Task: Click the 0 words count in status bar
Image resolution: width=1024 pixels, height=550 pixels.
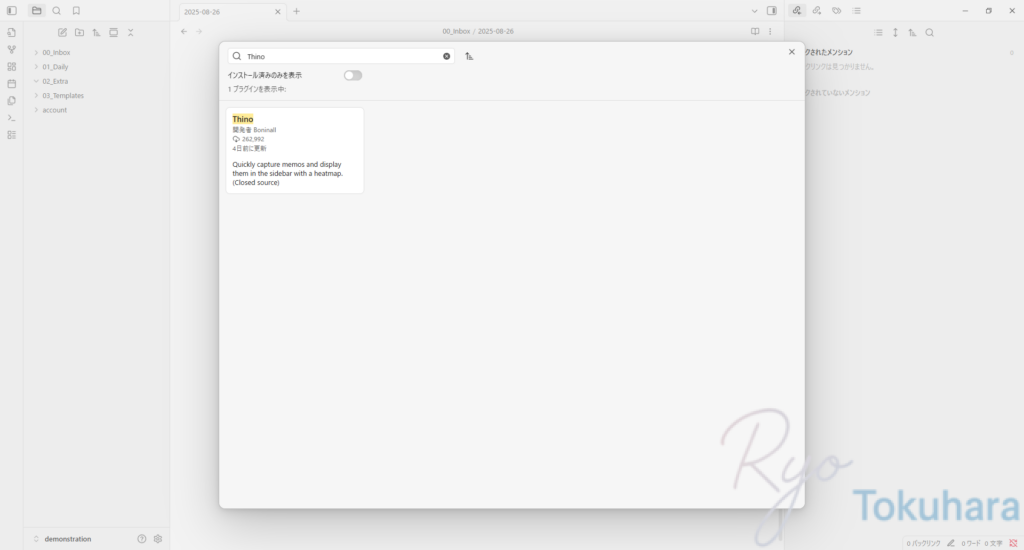Action: [x=970, y=543]
